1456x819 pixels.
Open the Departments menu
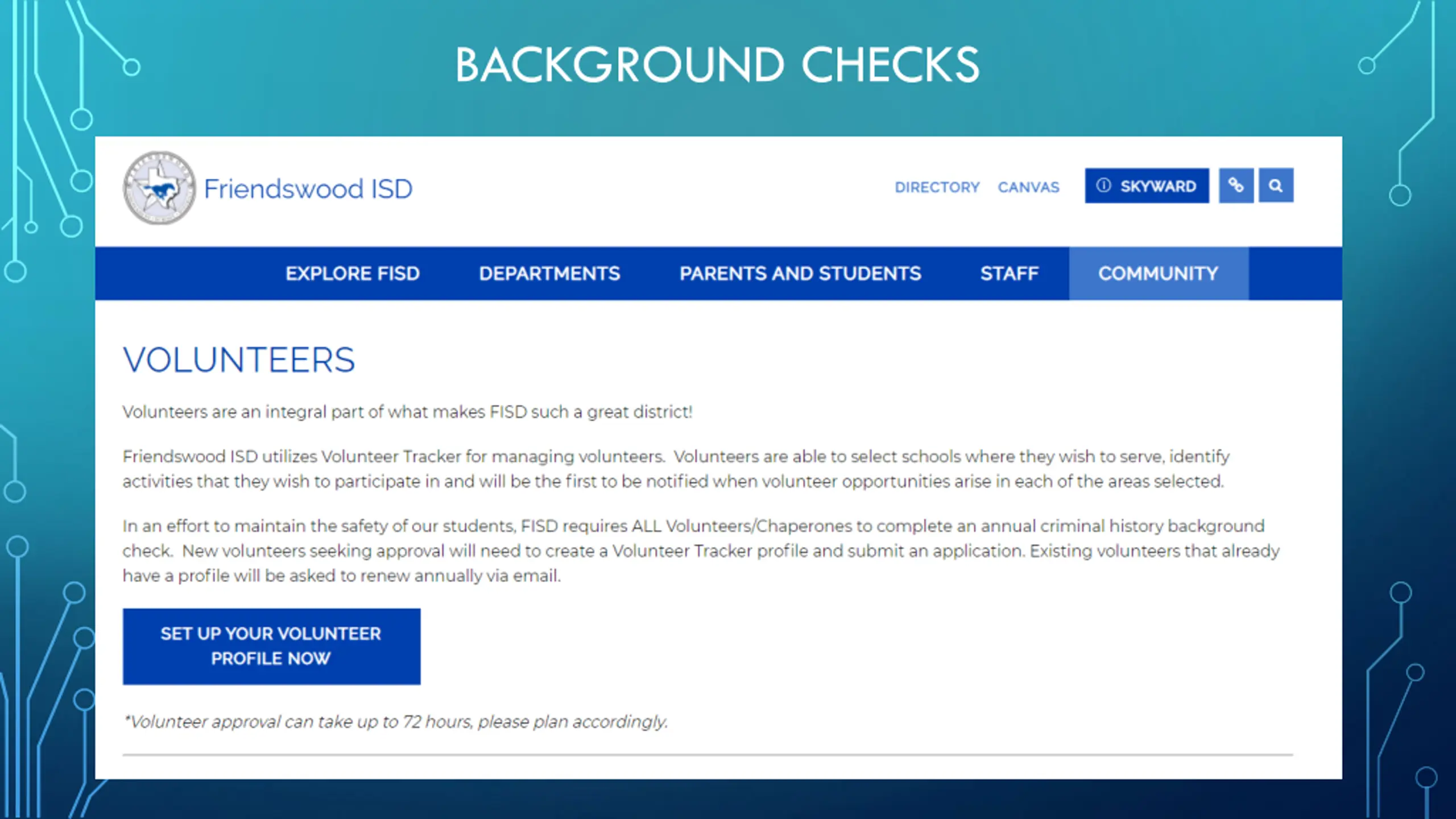549,274
